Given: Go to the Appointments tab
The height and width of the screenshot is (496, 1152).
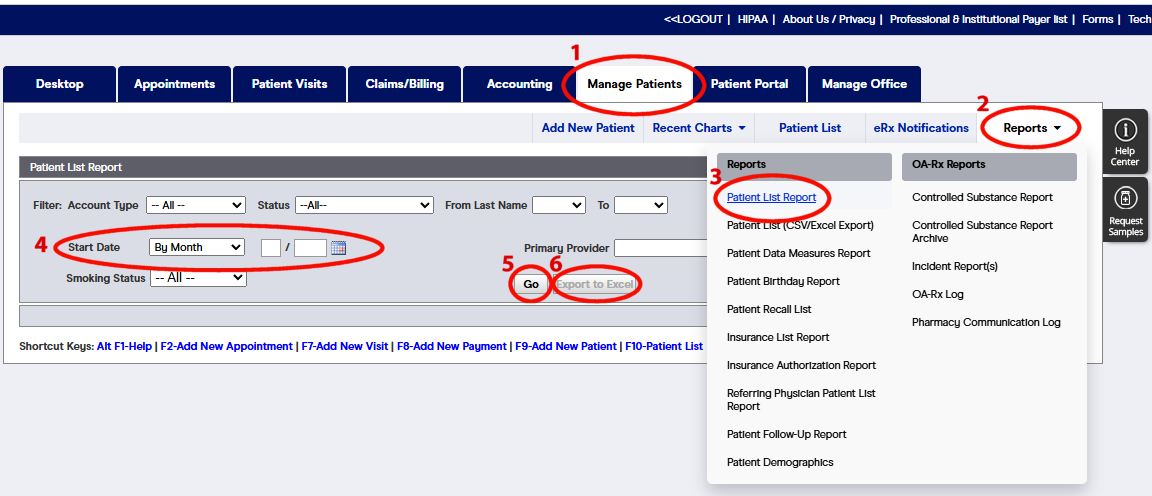Looking at the screenshot, I should pyautogui.click(x=174, y=84).
